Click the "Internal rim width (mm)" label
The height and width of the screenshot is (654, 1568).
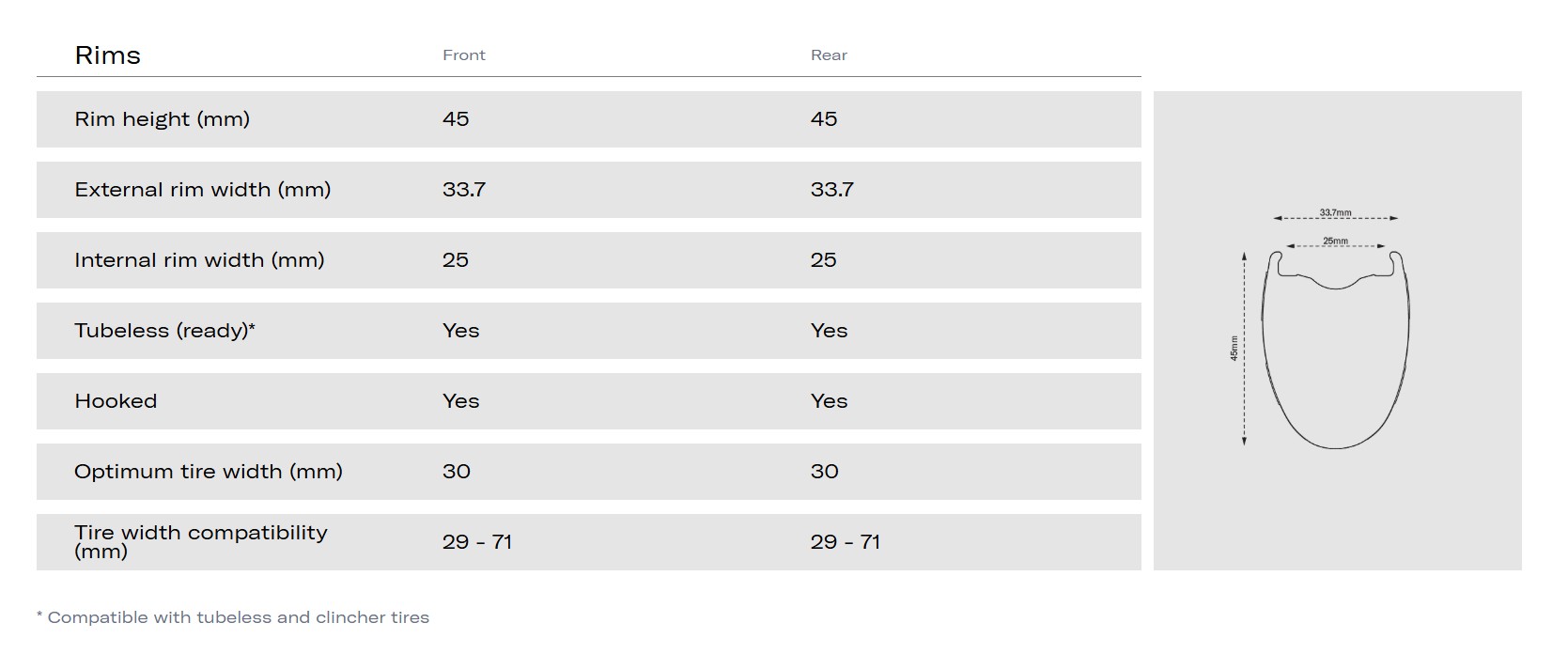coord(199,260)
